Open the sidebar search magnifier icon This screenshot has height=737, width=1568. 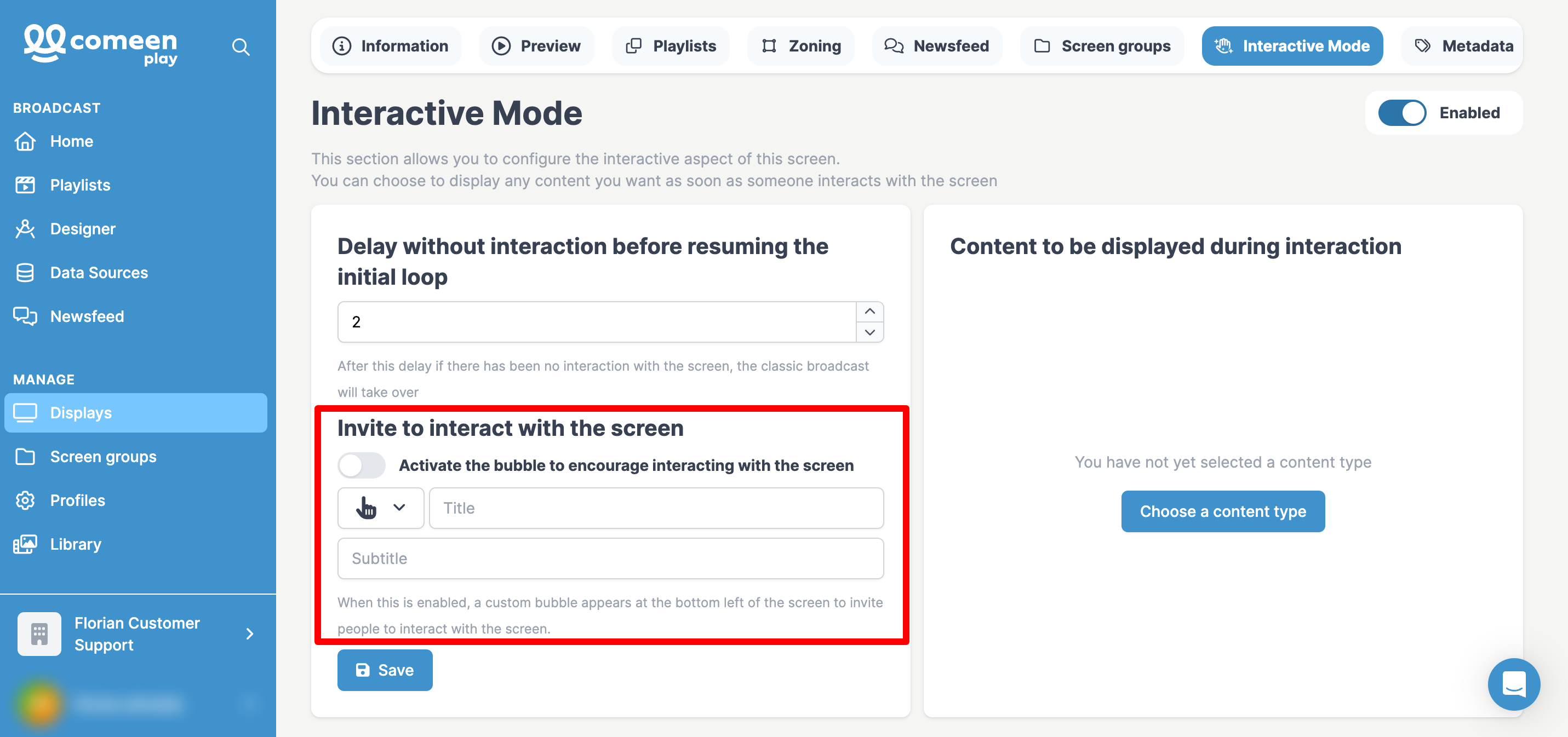coord(241,47)
